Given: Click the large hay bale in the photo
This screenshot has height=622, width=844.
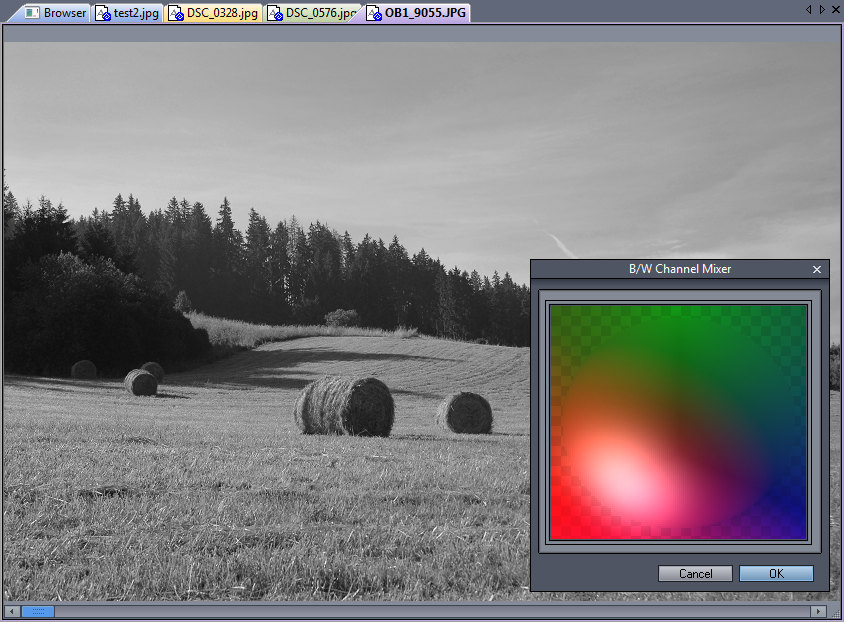Looking at the screenshot, I should [x=344, y=406].
